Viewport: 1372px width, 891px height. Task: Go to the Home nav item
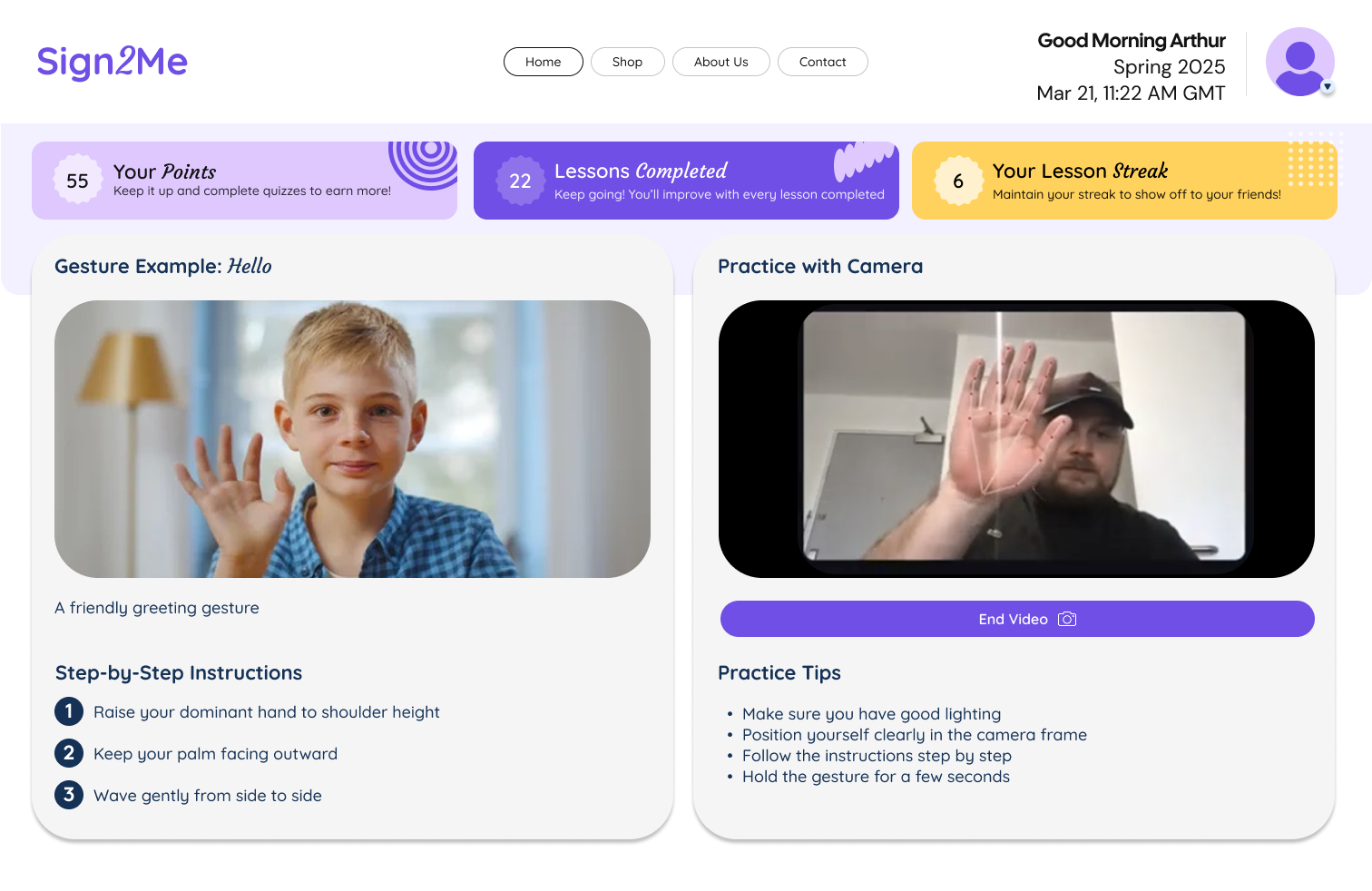[544, 62]
